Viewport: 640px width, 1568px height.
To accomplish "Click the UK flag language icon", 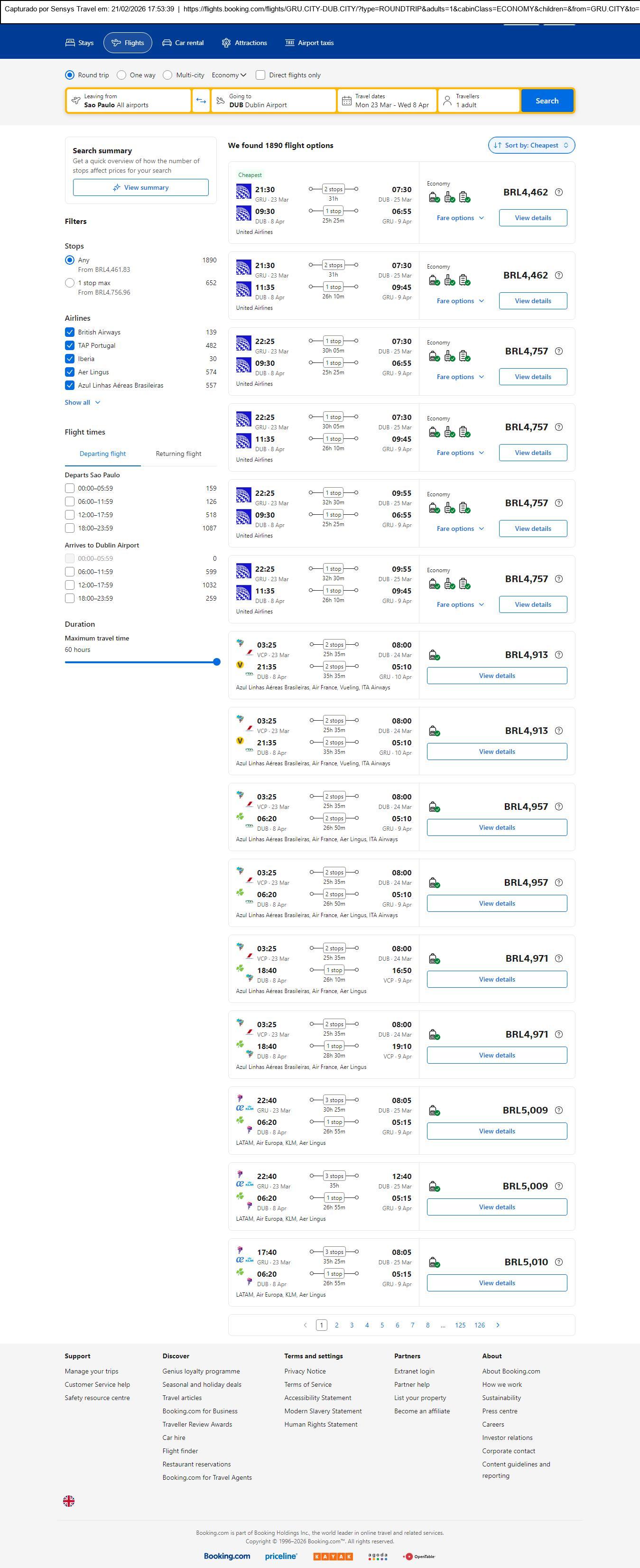I will (x=69, y=1501).
